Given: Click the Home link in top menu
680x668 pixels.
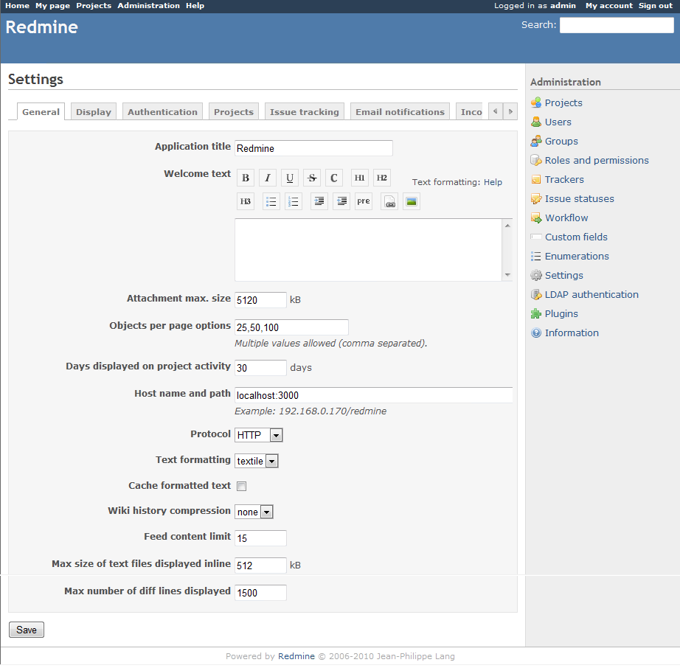Looking at the screenshot, I should click(x=17, y=6).
